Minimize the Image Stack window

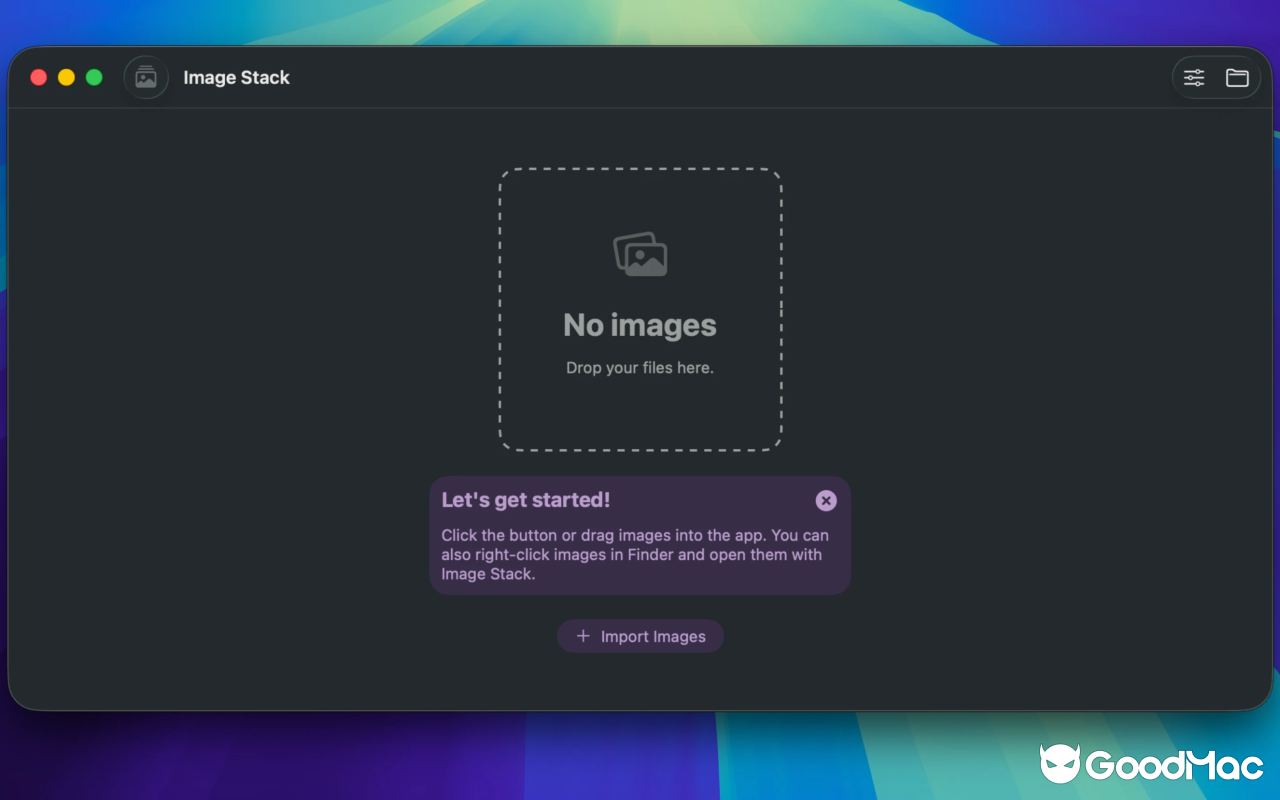(66, 77)
